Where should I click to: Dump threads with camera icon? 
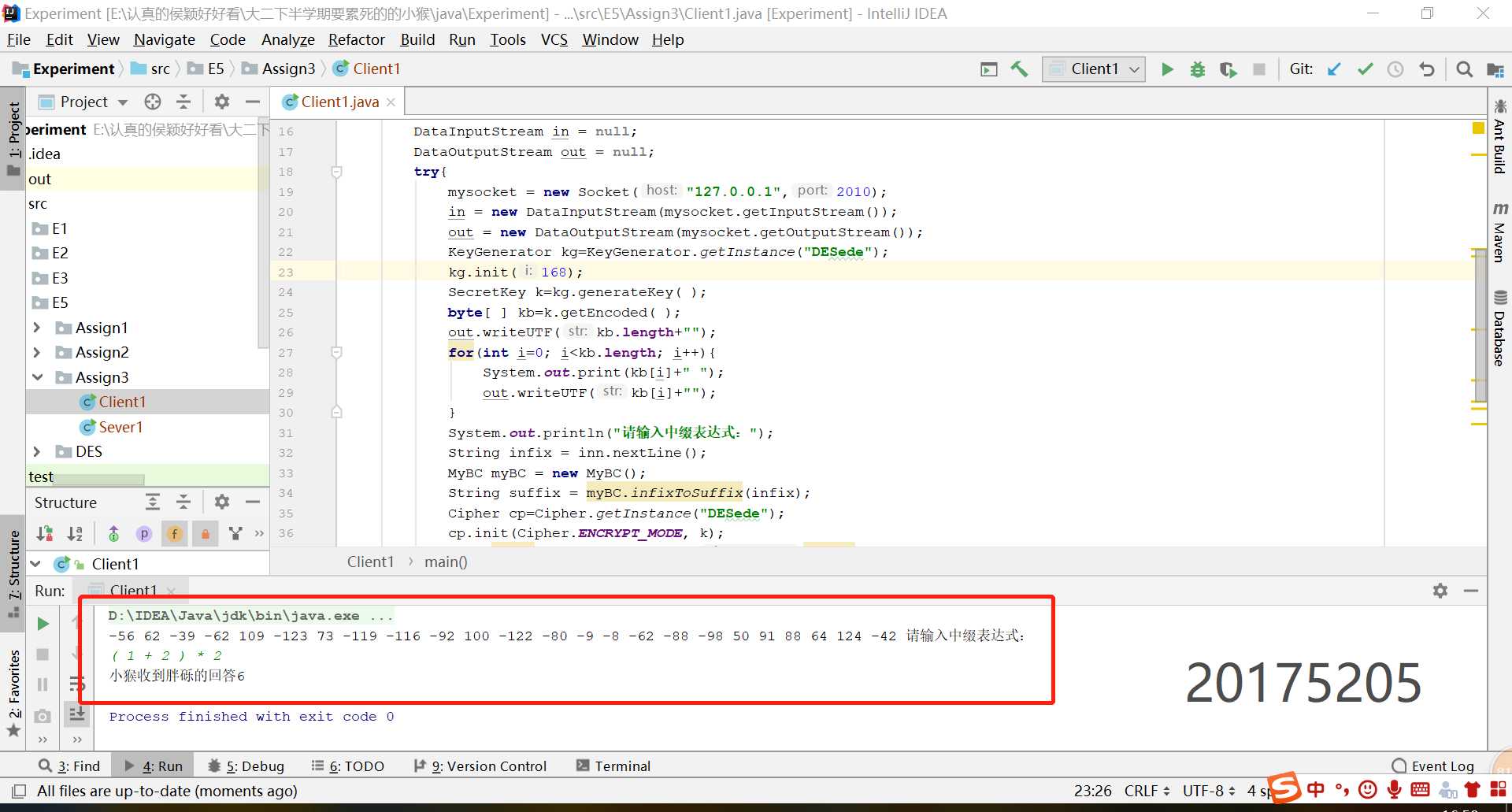pos(43,715)
